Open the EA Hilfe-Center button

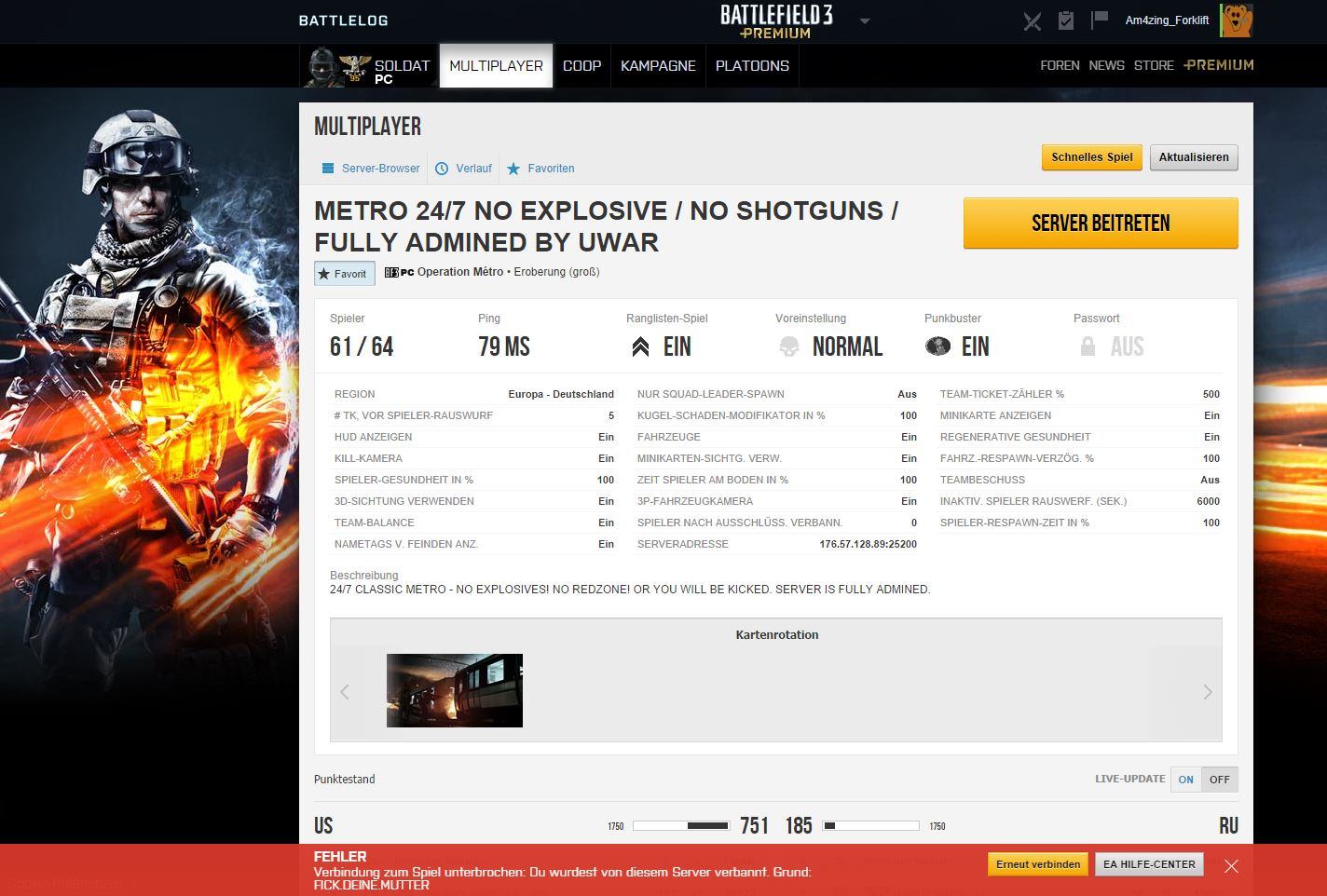[x=1149, y=864]
